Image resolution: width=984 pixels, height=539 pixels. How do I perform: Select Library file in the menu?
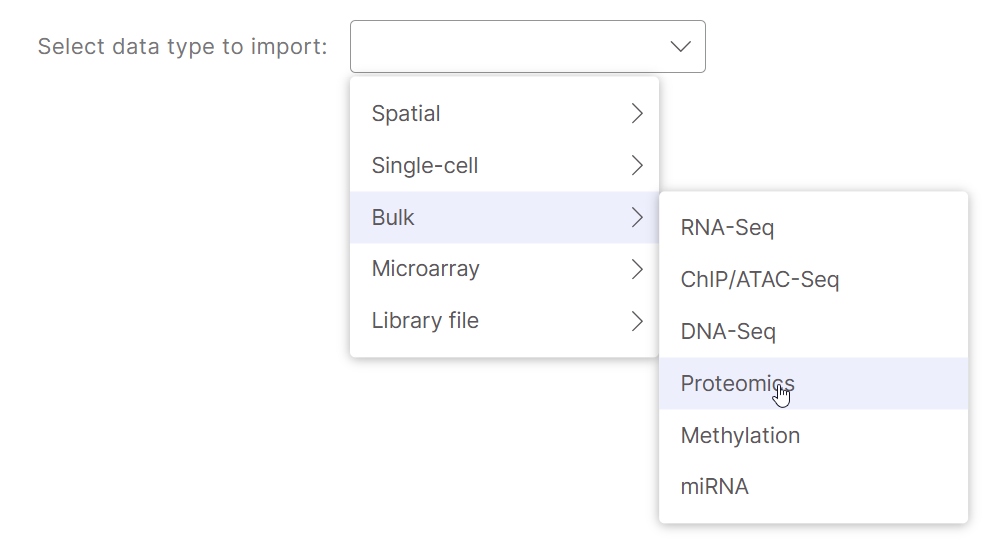[425, 321]
